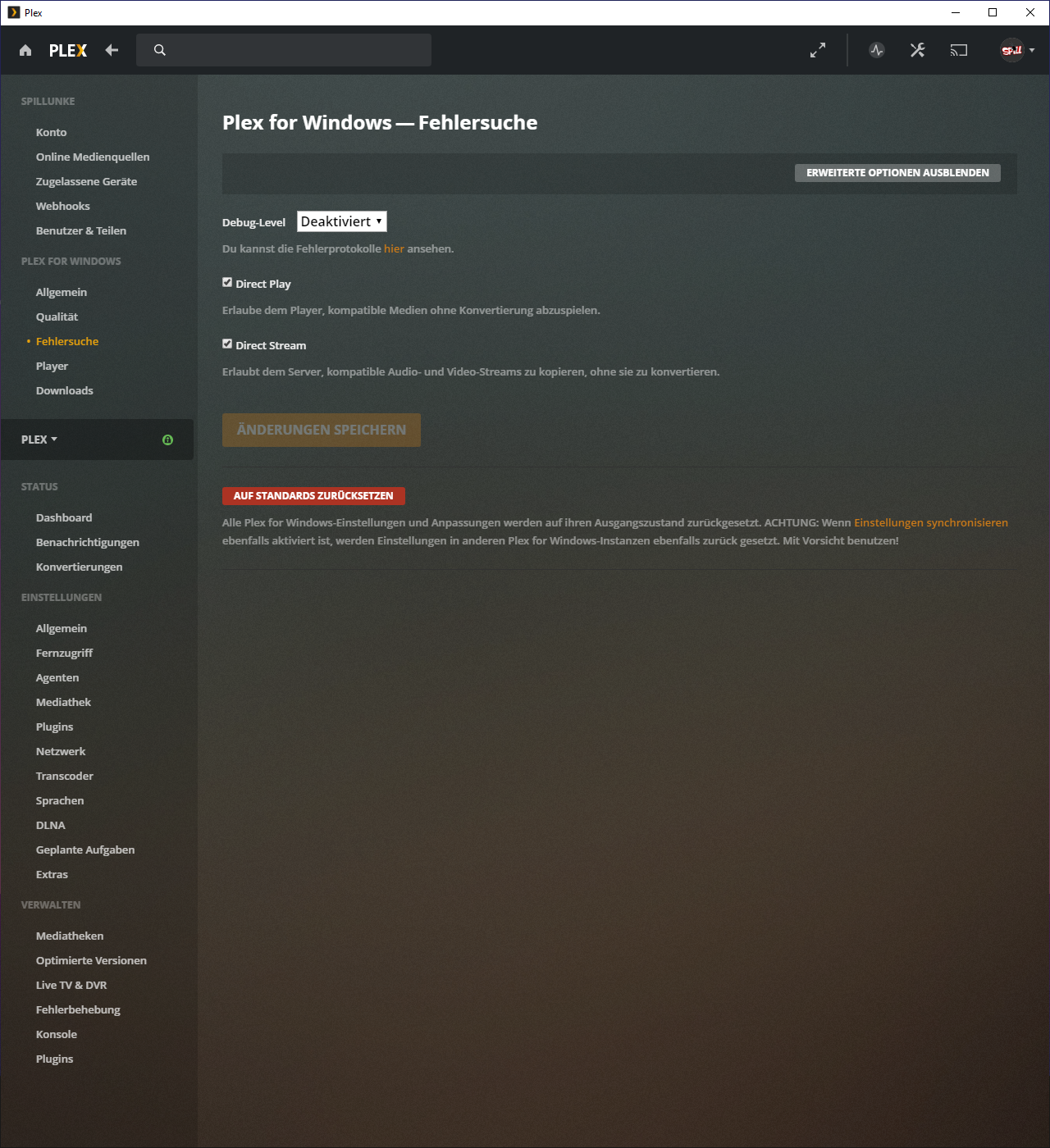This screenshot has height=1148, width=1050.
Task: Open Einstellungen synchronisieren link
Action: point(931,522)
